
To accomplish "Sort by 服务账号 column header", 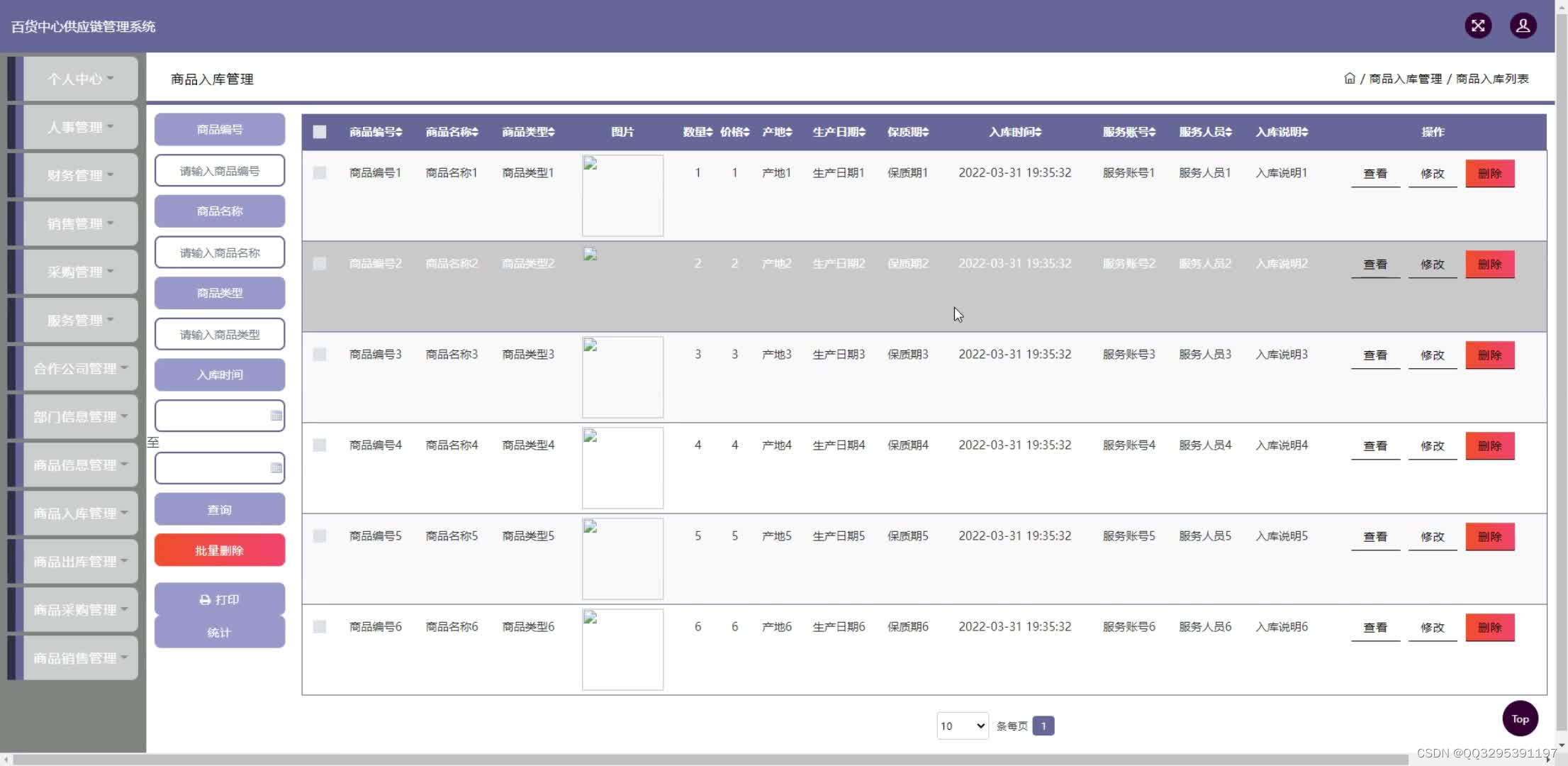I will click(1129, 132).
